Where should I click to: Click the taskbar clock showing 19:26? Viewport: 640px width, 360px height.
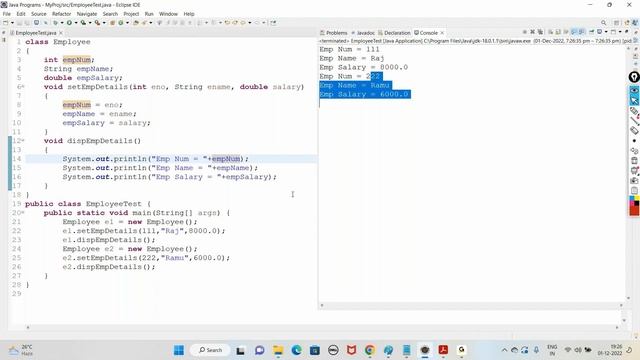(610, 350)
